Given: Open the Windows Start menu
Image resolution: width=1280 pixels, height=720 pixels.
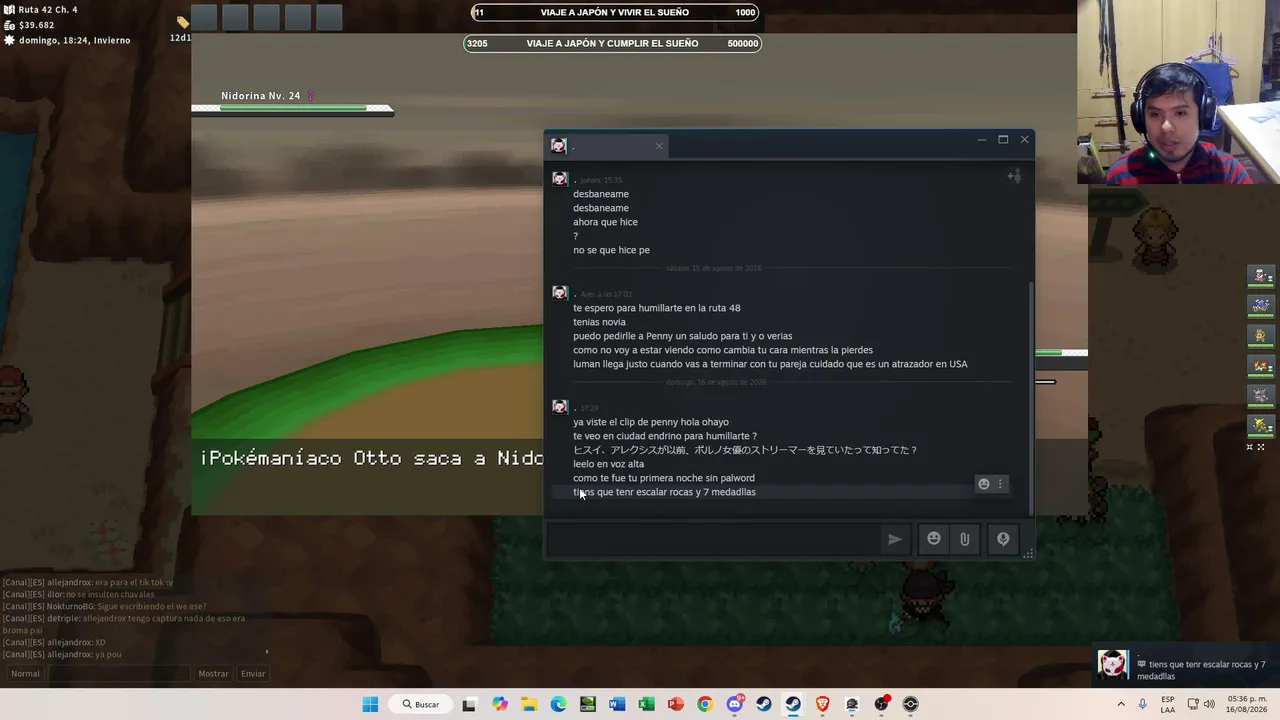Looking at the screenshot, I should pos(370,704).
